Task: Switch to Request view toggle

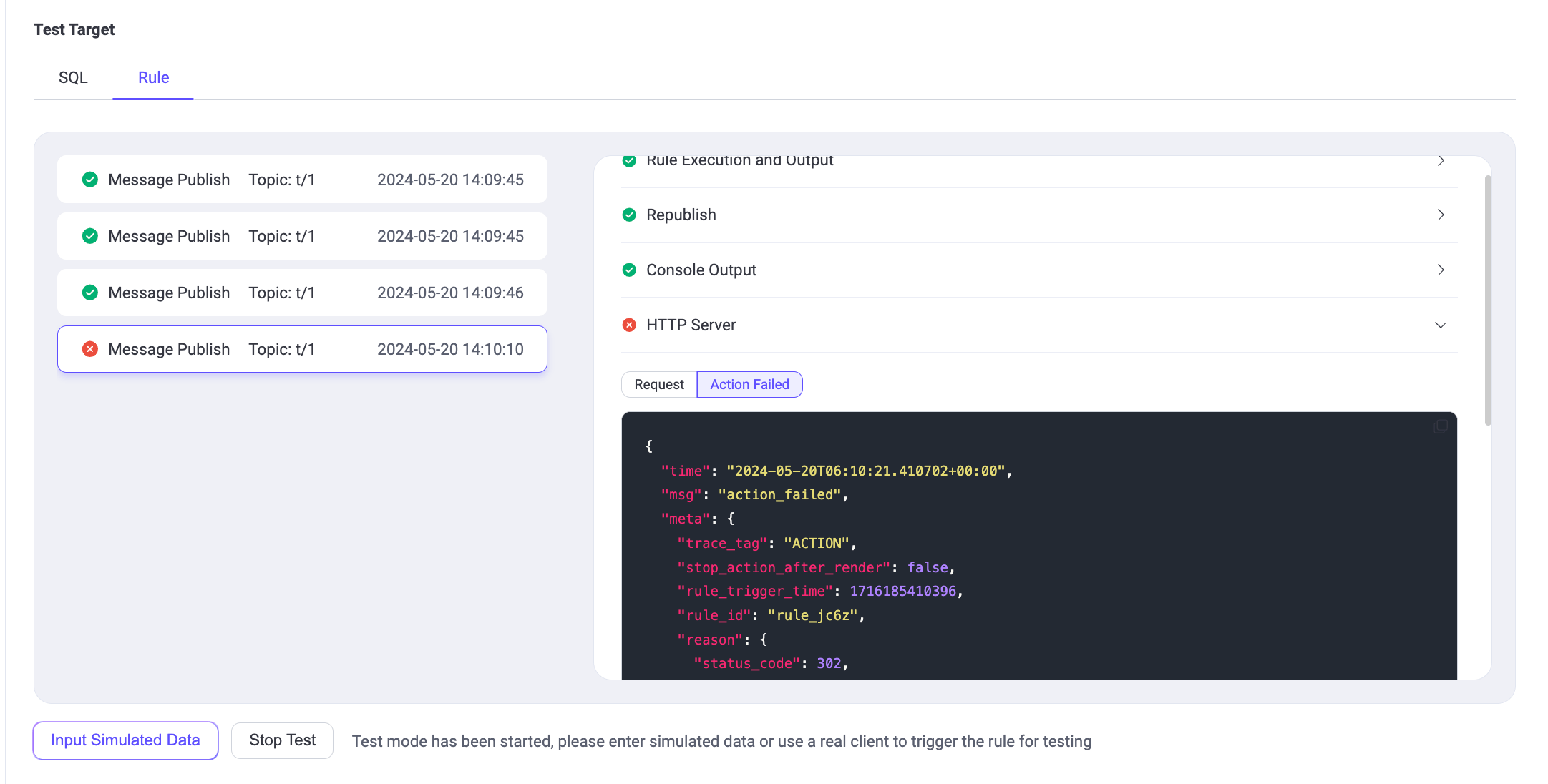Action: 658,384
